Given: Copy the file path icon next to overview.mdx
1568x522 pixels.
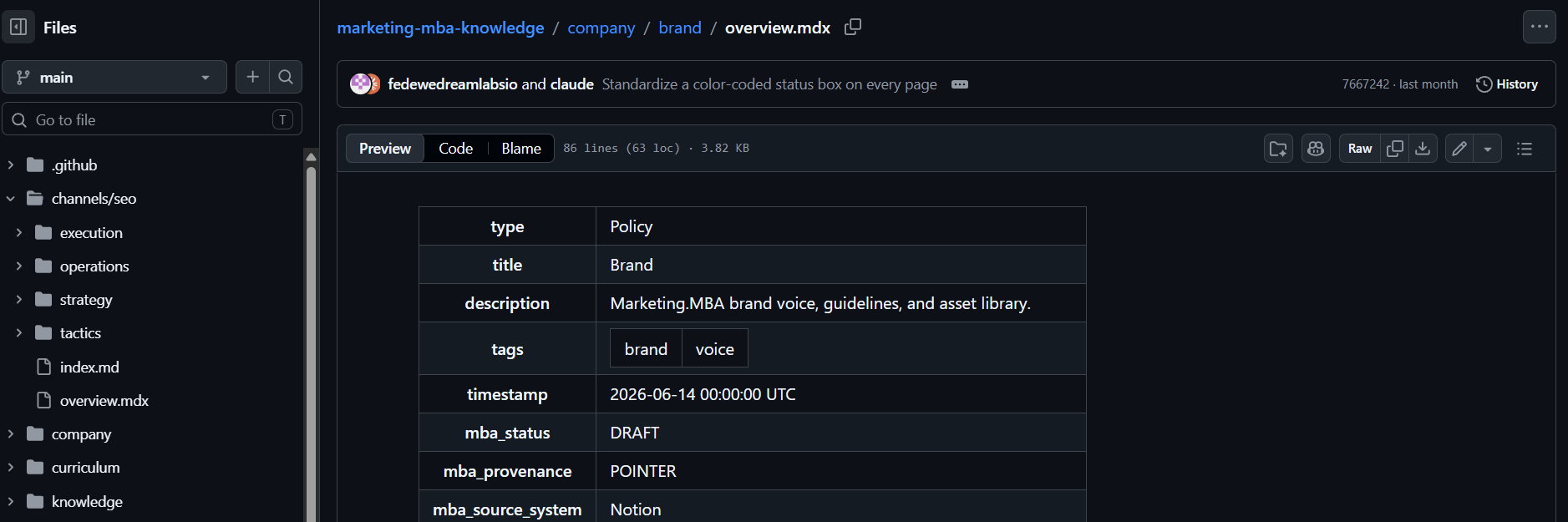Looking at the screenshot, I should [x=853, y=27].
